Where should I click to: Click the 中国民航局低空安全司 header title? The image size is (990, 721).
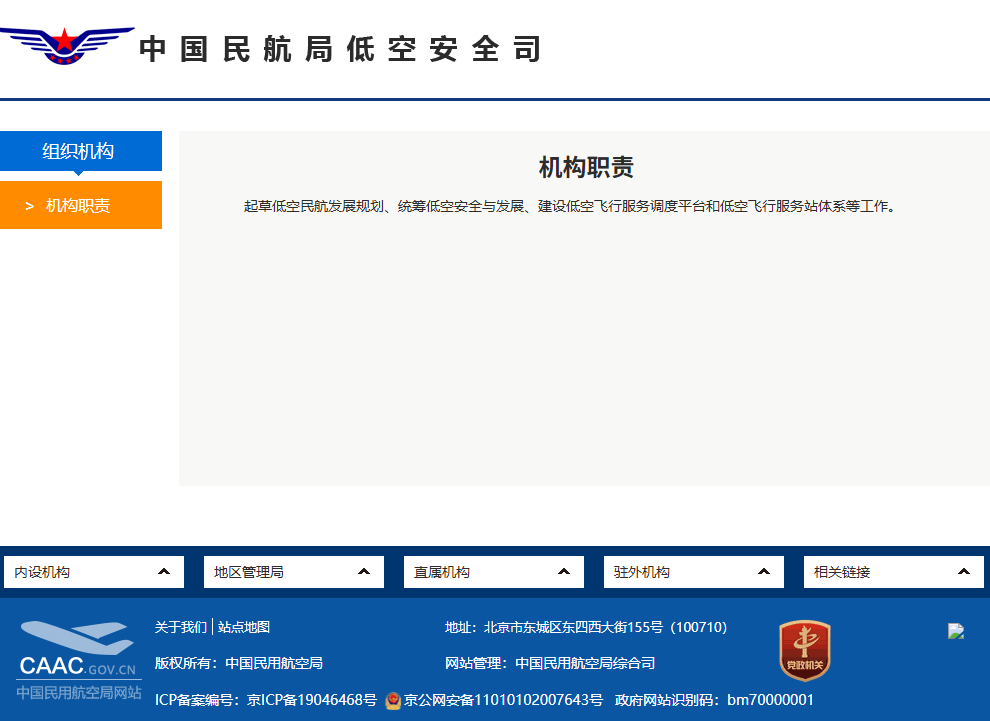[x=341, y=49]
